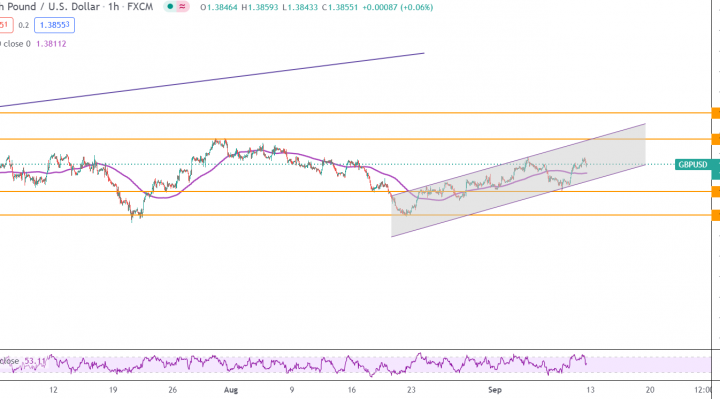Click the moving average legend value 1.38112

(x=51, y=44)
